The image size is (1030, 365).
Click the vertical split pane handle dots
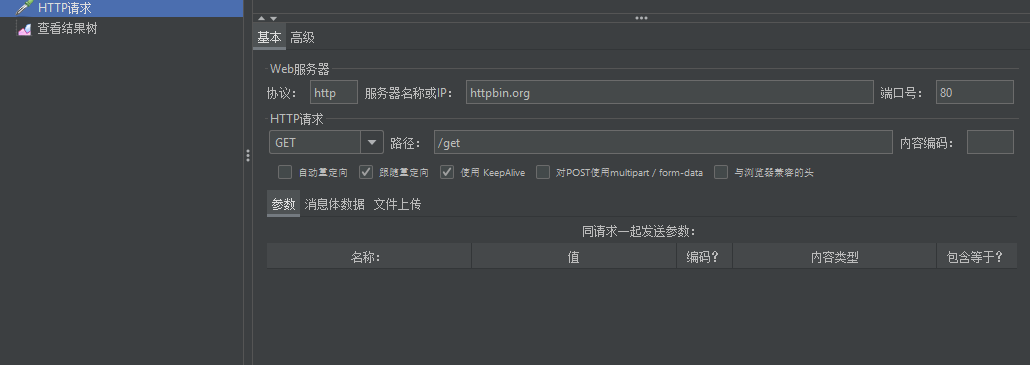click(248, 156)
